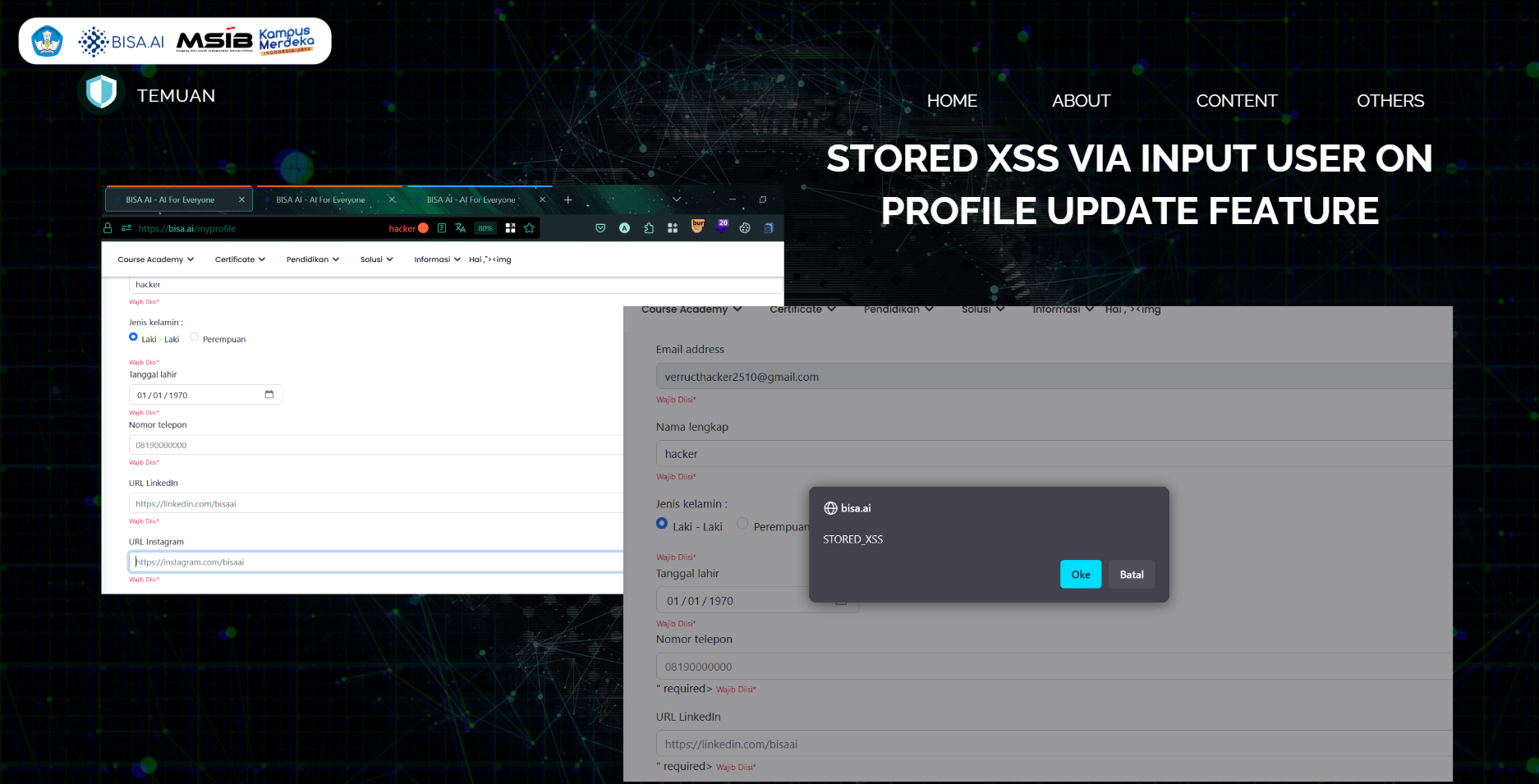Expand Solusi menu in the browser window
Viewport: 1539px width, 784px height.
tap(377, 259)
